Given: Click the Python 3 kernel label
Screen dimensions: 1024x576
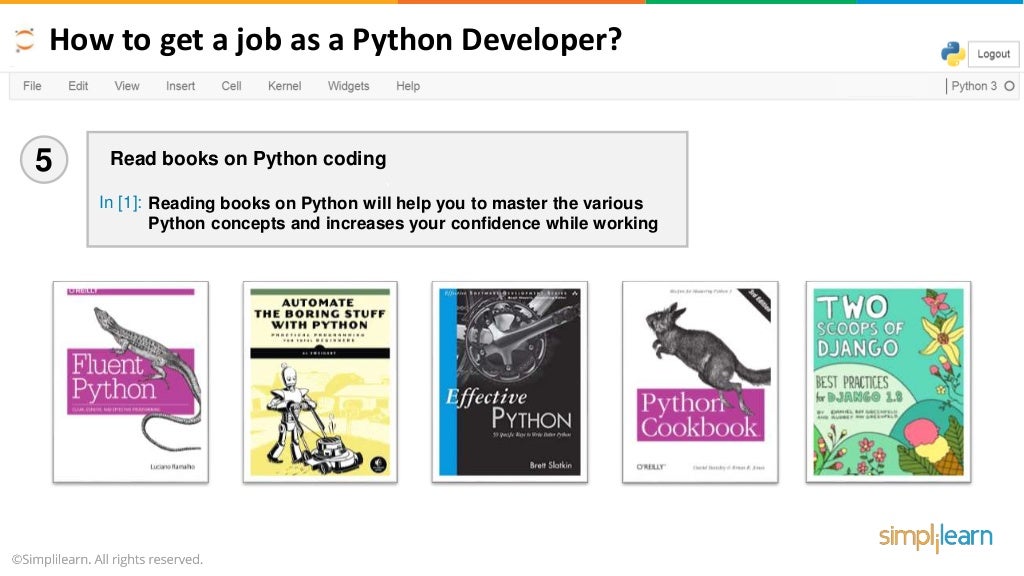Looking at the screenshot, I should click(x=974, y=86).
